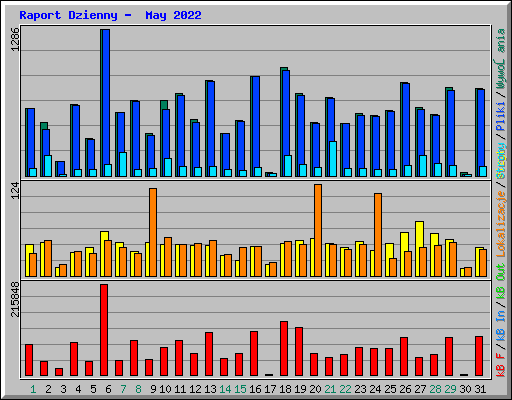Image resolution: width=512 pixels, height=400 pixels.
Task: Click the title 'Raport Dzienny - May 2022'
Action: pos(110,15)
